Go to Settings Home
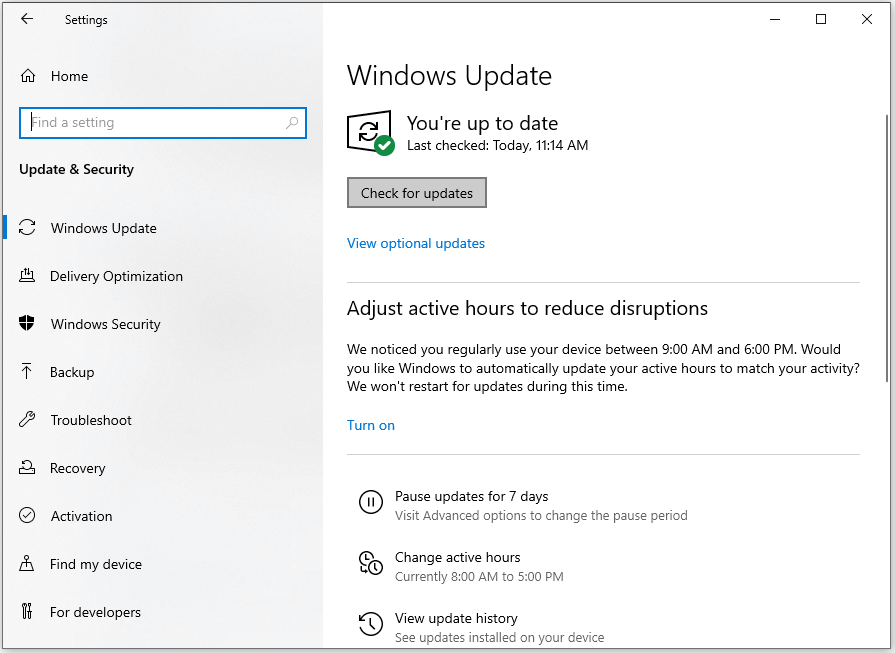The image size is (895, 653). [x=70, y=76]
